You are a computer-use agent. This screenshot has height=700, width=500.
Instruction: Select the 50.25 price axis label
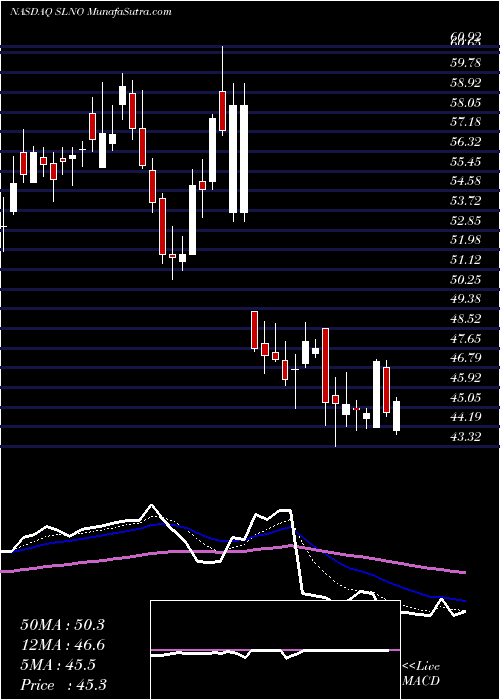pyautogui.click(x=466, y=279)
